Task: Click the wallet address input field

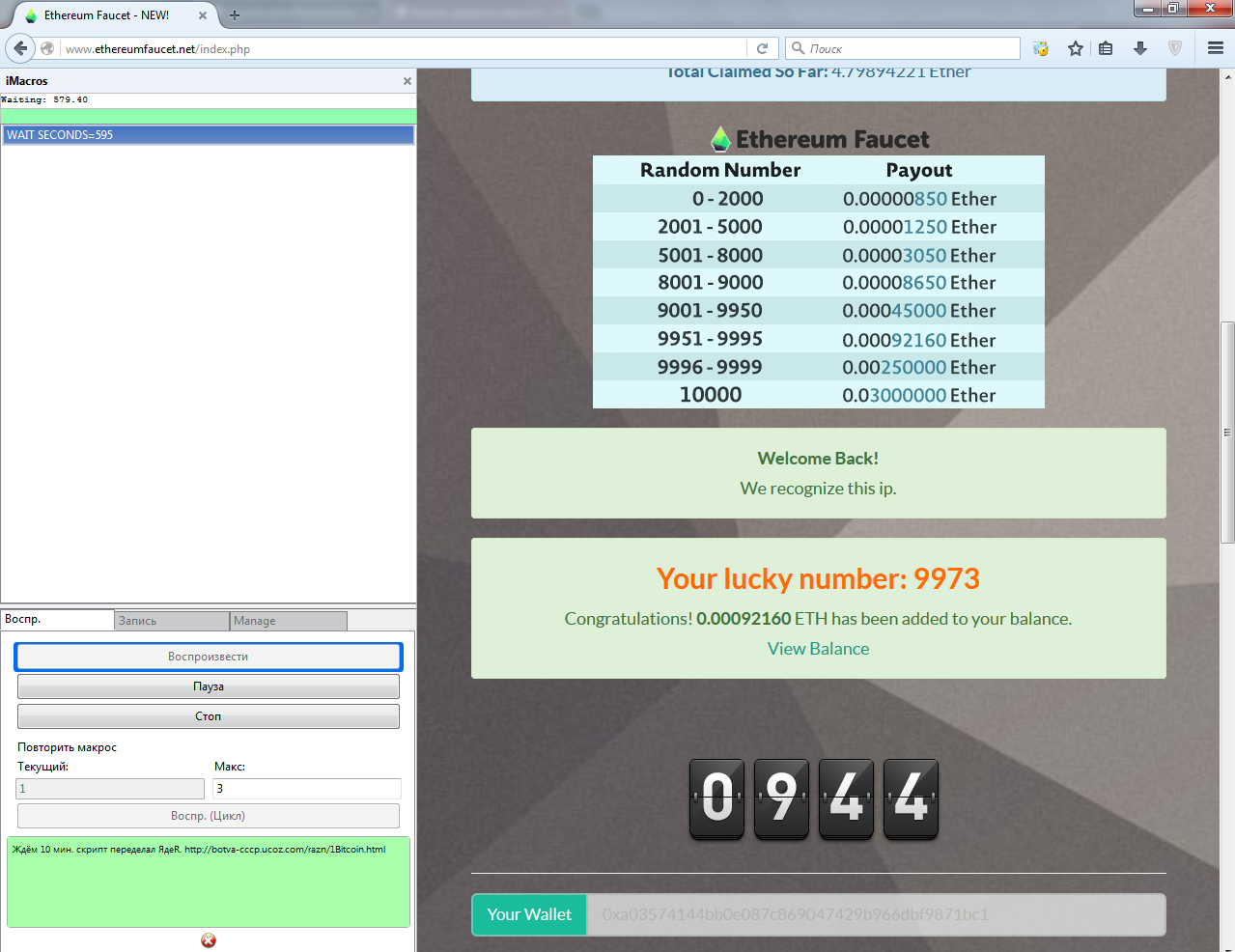Action: point(877,914)
